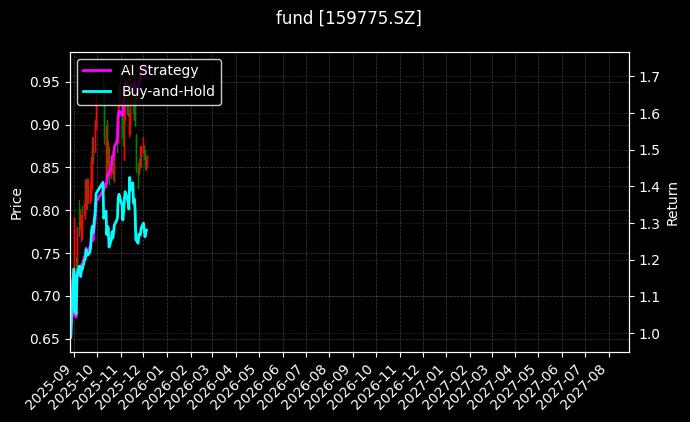690x422 pixels.
Task: Click the 1.4 return tick label
Action: (648, 187)
